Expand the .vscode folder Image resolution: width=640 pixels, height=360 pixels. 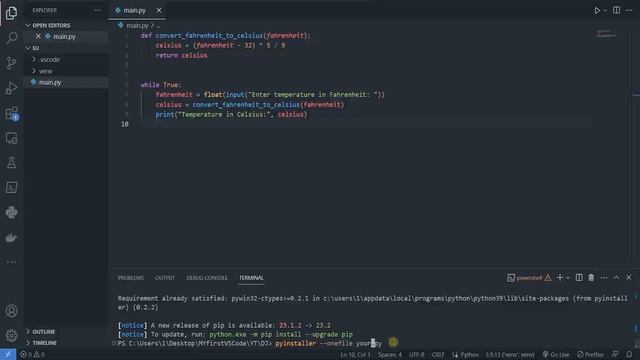click(x=50, y=60)
